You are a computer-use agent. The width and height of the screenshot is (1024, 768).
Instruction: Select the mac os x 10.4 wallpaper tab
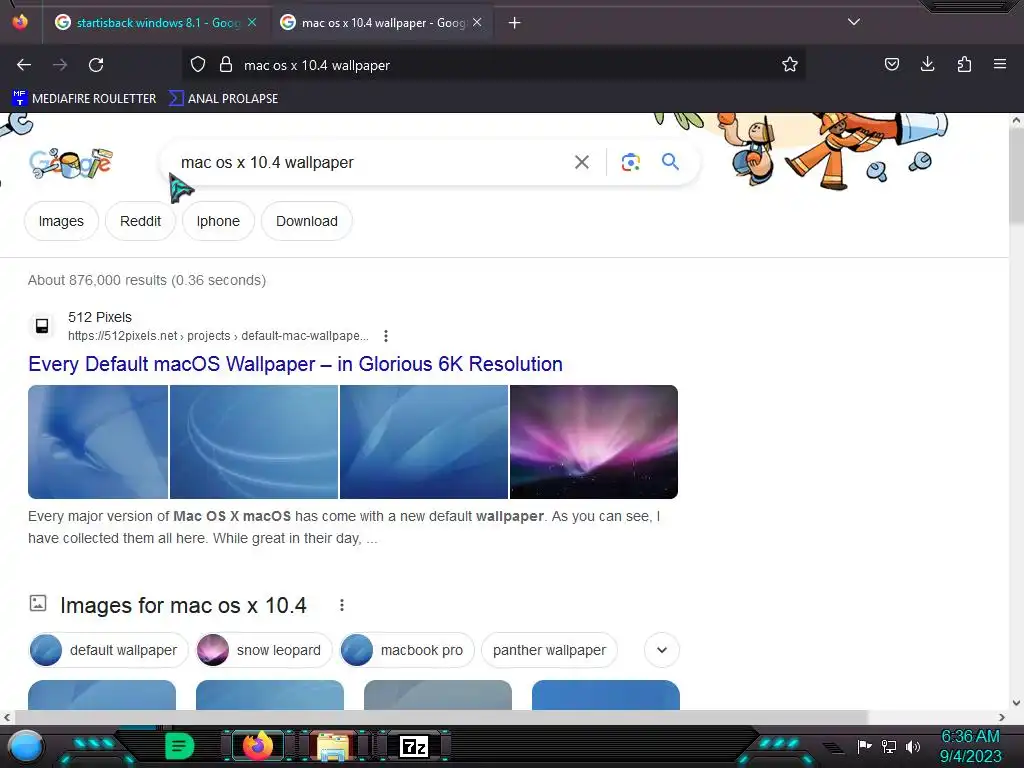pyautogui.click(x=381, y=23)
